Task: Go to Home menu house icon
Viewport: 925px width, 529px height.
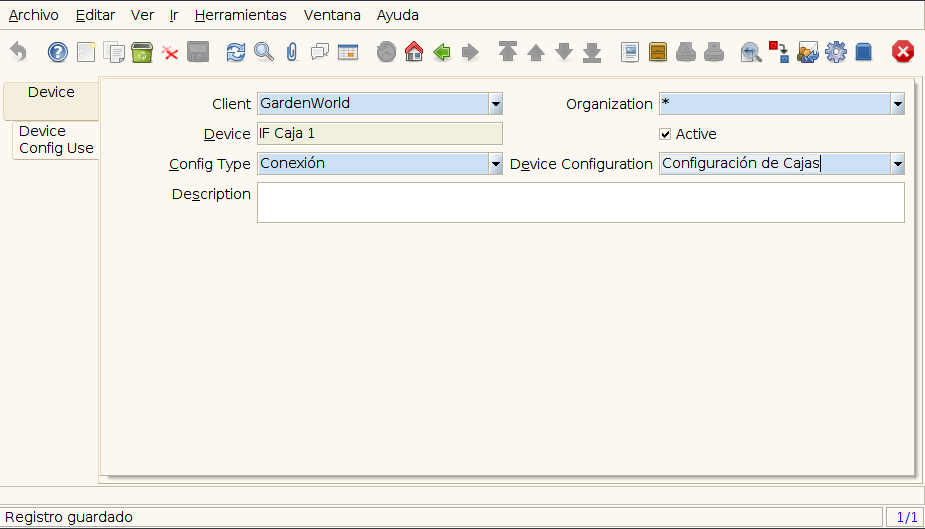Action: 414,52
